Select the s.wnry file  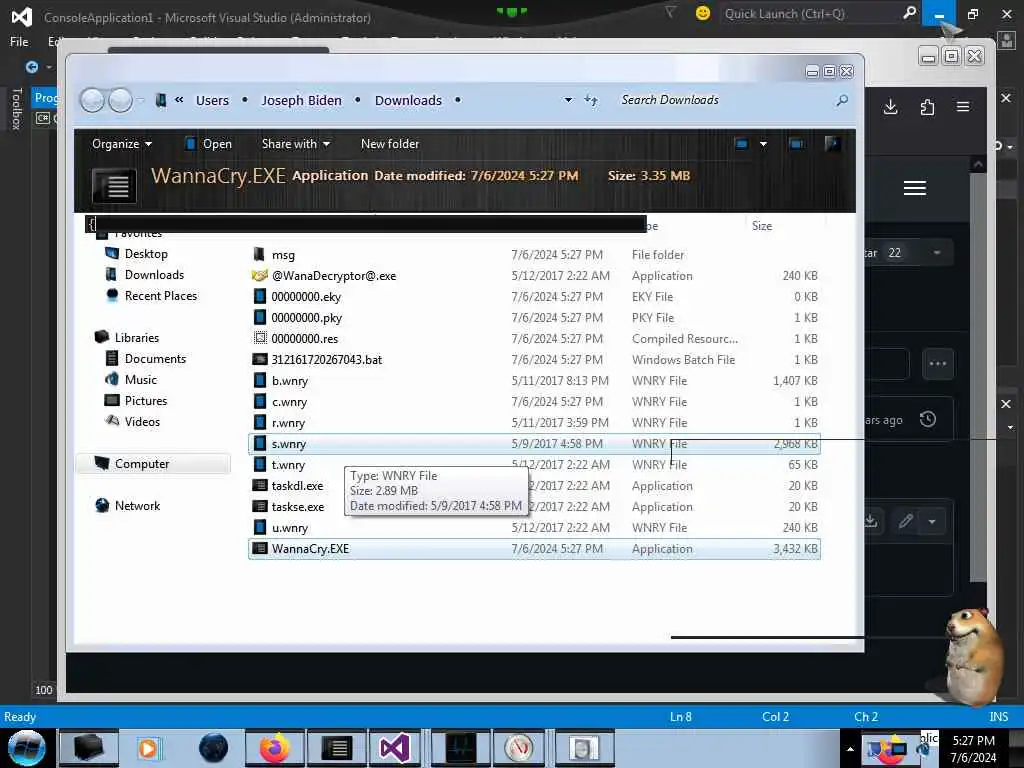(534, 444)
